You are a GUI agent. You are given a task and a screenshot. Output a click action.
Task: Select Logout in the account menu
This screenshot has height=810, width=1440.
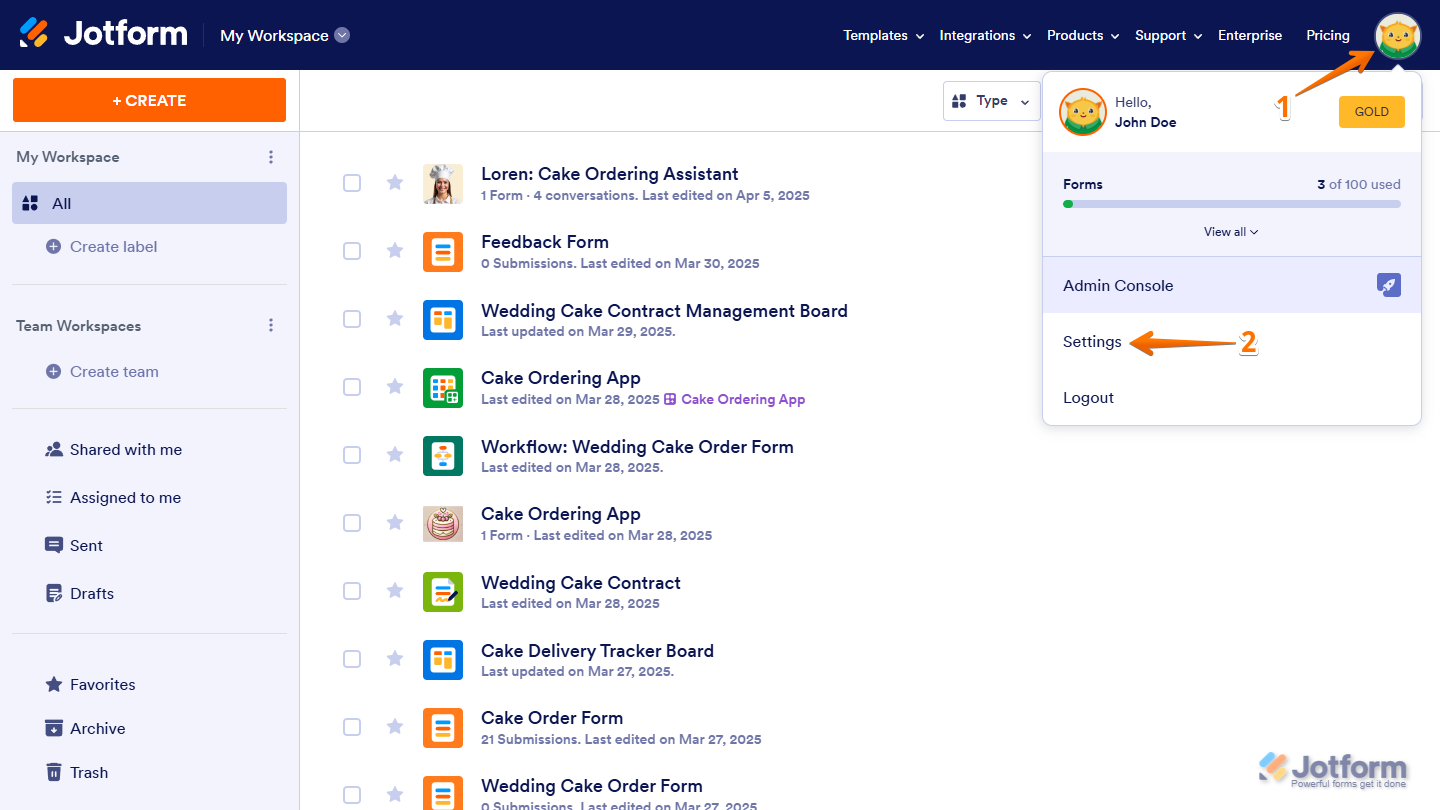coord(1088,398)
